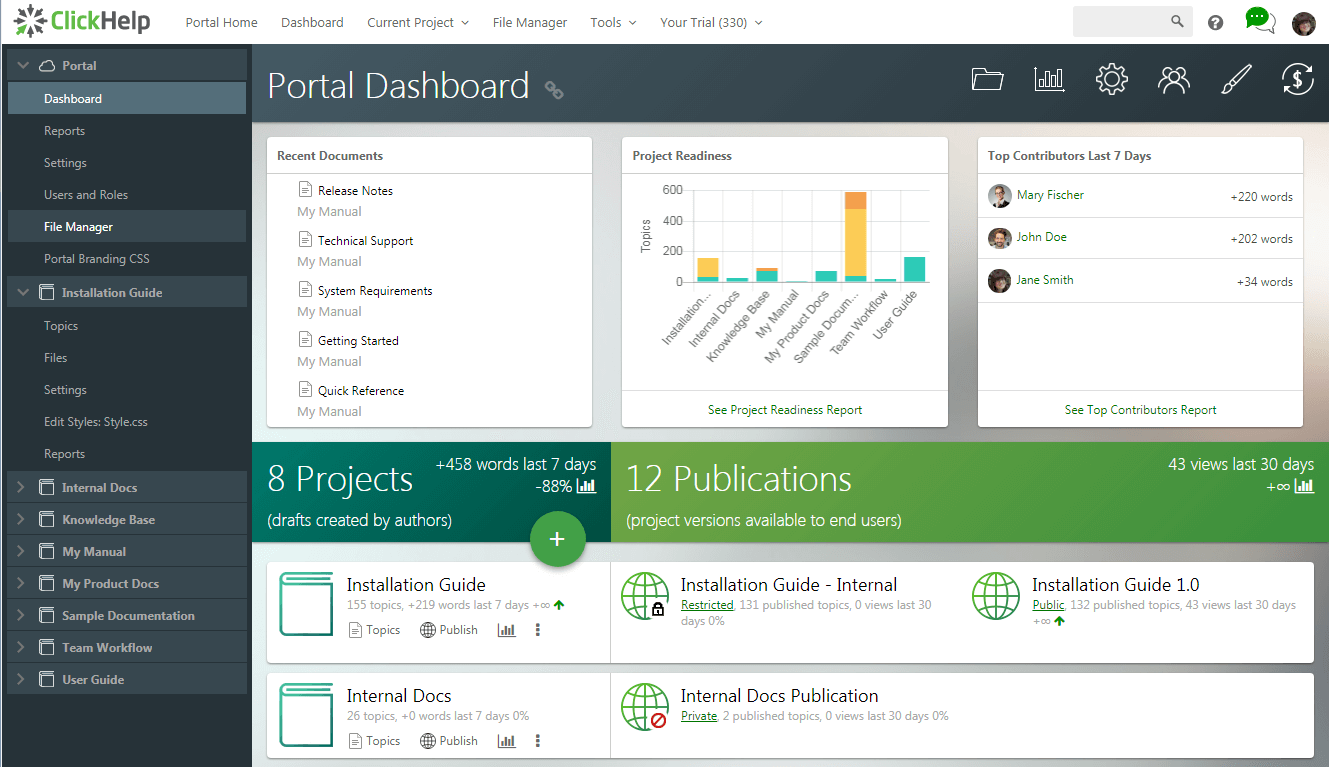Open the Users and Roles people icon

point(1173,79)
